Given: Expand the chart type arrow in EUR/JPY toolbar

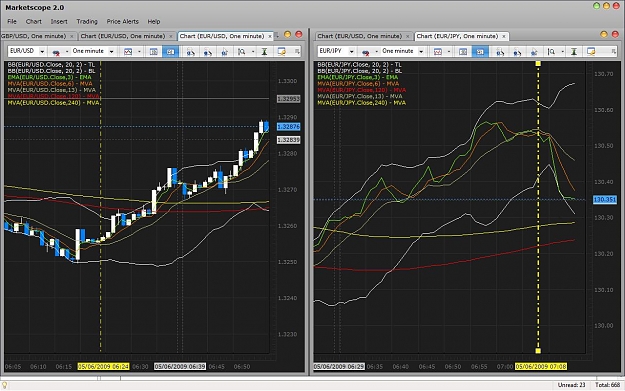Looking at the screenshot, I should [449, 51].
